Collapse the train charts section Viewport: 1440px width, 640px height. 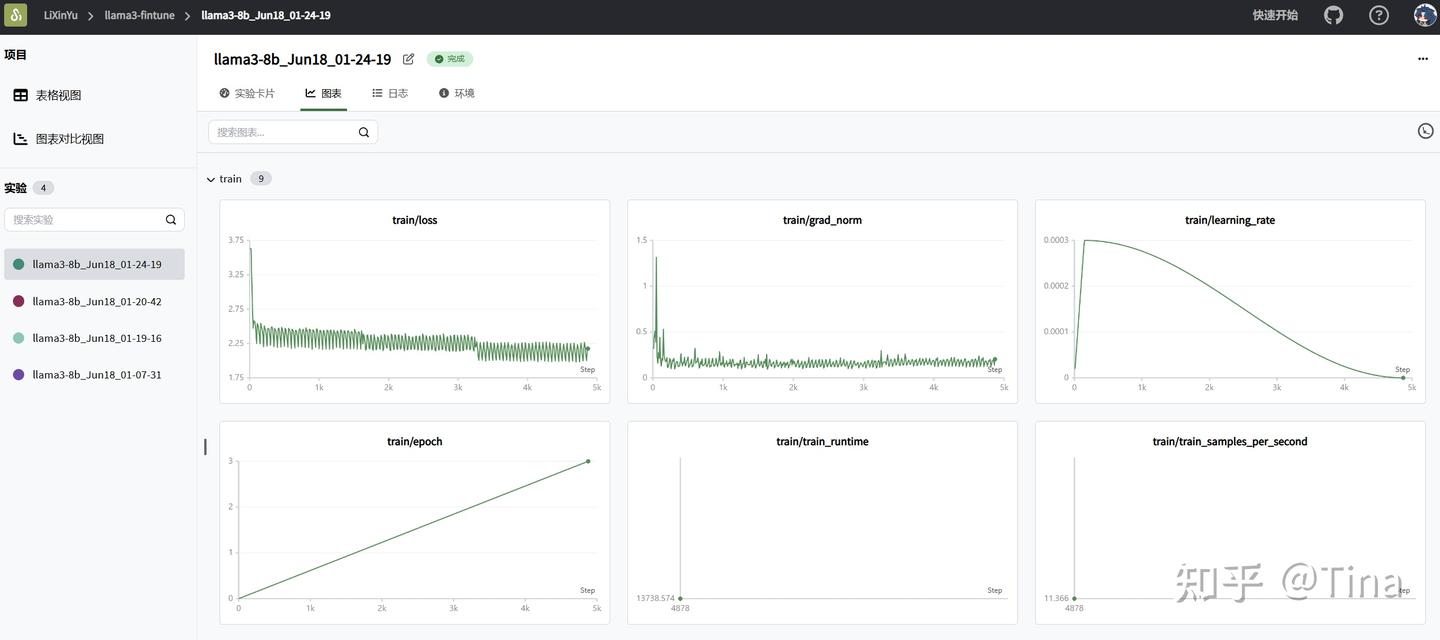[x=211, y=179]
